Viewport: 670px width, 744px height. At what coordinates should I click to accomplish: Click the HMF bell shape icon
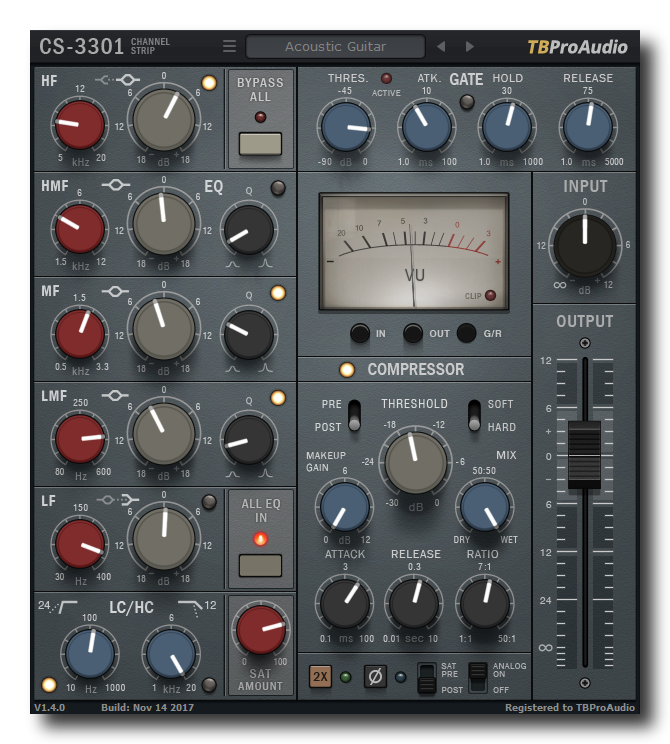coord(115,185)
